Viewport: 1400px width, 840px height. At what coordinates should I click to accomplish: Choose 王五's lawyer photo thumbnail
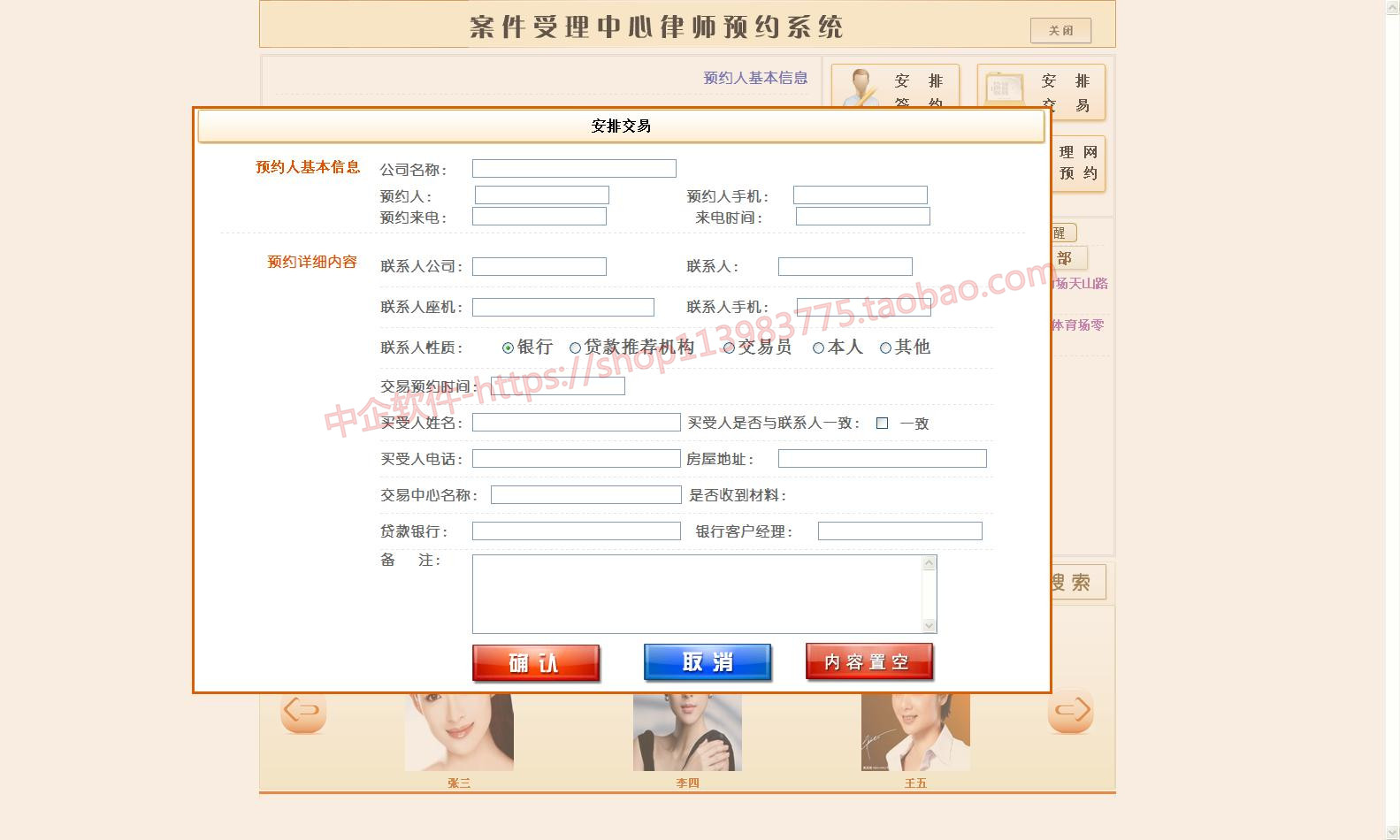[x=915, y=732]
